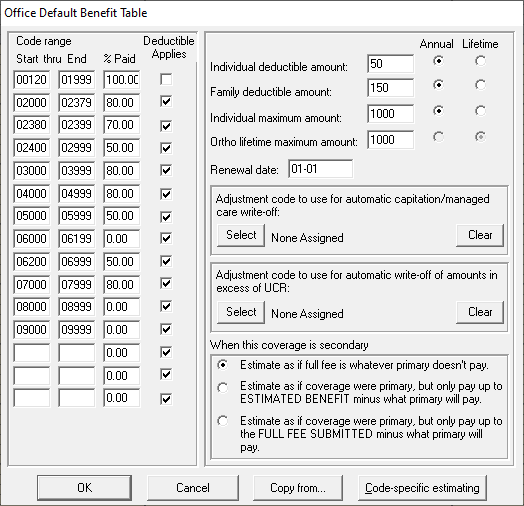Click Select for capitation/managed care write-off code
Image resolution: width=524 pixels, height=506 pixels.
(241, 235)
